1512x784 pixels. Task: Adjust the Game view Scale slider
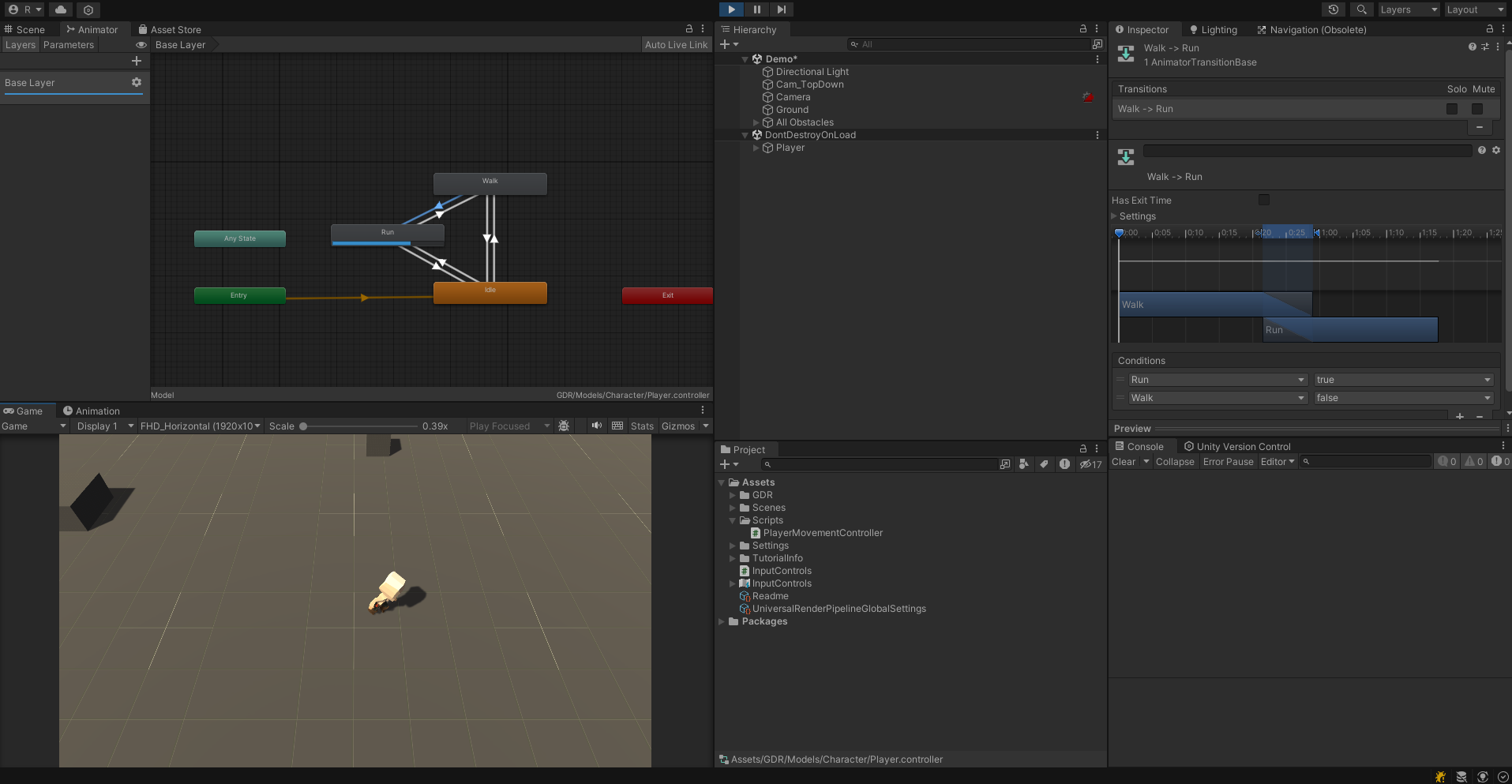point(303,426)
